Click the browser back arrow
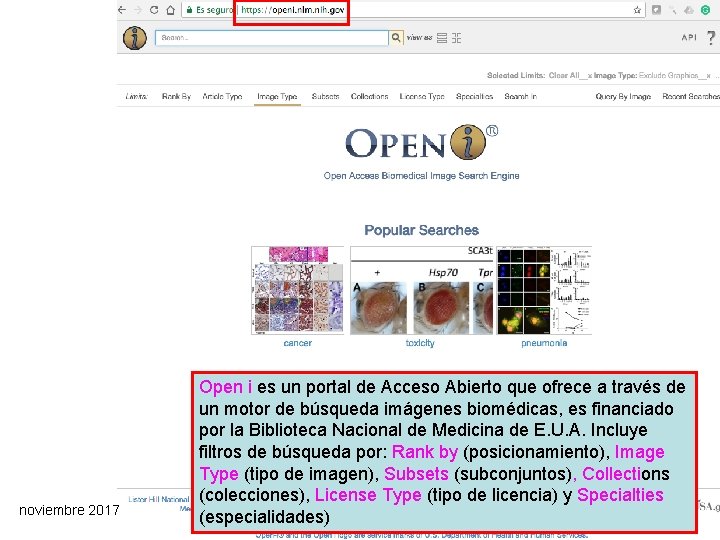This screenshot has height=540, width=720. pyautogui.click(x=122, y=10)
